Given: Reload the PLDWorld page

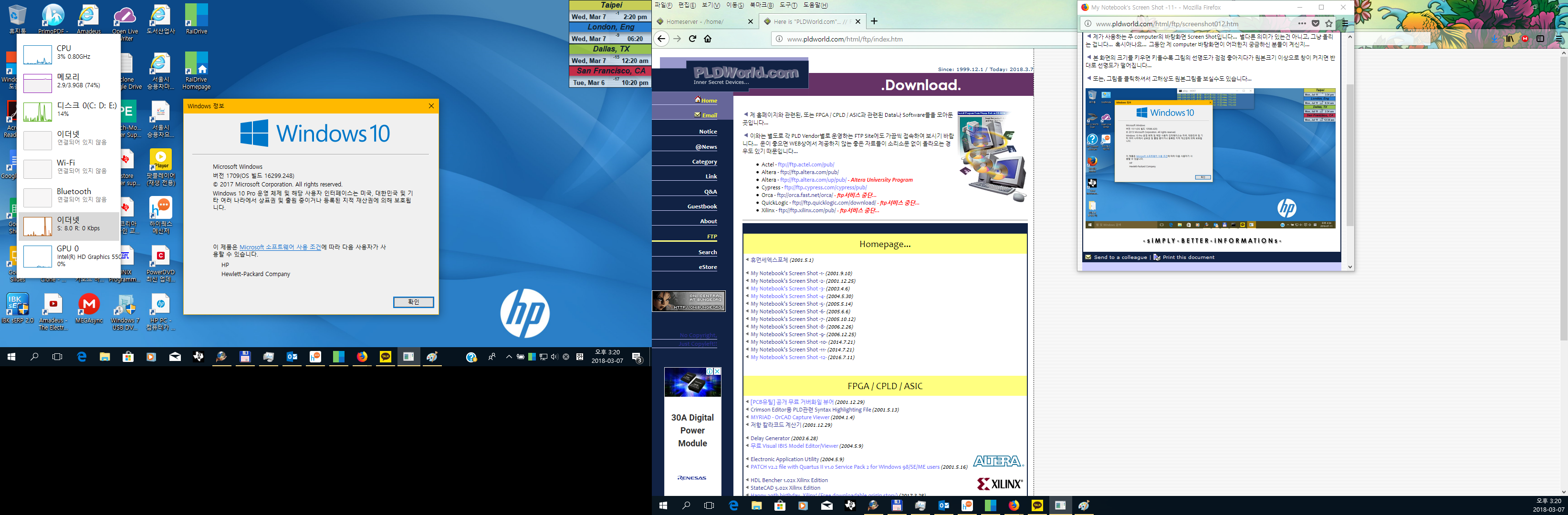Looking at the screenshot, I should (x=692, y=39).
